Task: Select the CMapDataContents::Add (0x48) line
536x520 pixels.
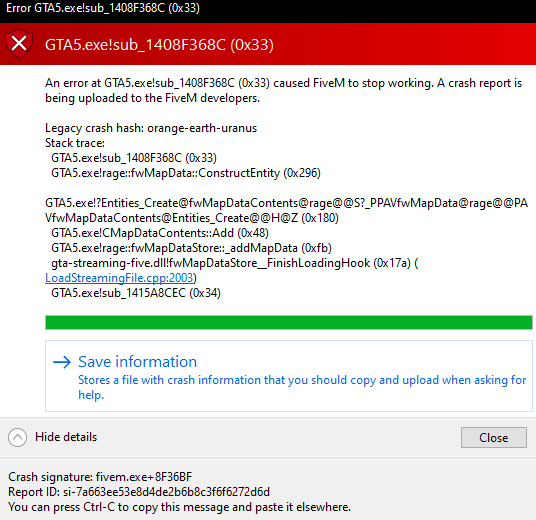Action: 160,233
